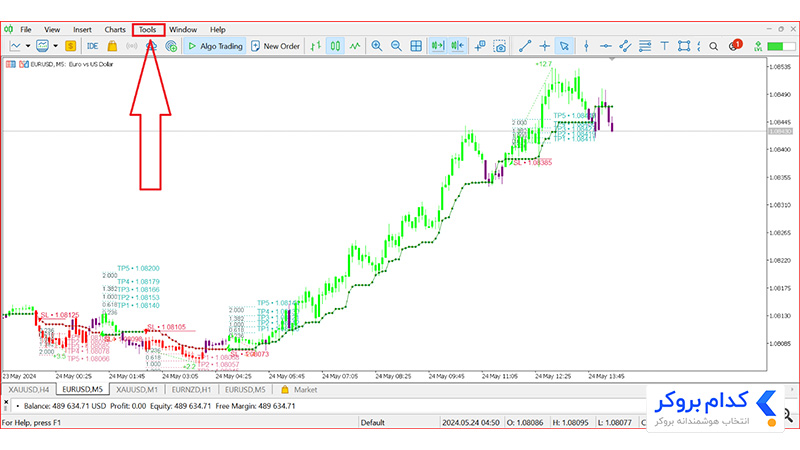Open the Window menu
Screen dimensions: 800x450
click(x=183, y=30)
